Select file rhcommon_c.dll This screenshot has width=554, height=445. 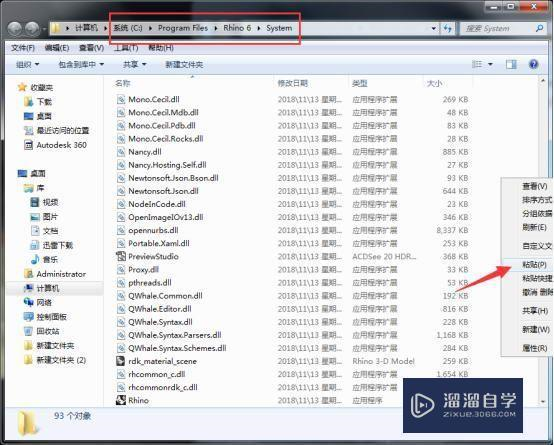click(x=157, y=374)
